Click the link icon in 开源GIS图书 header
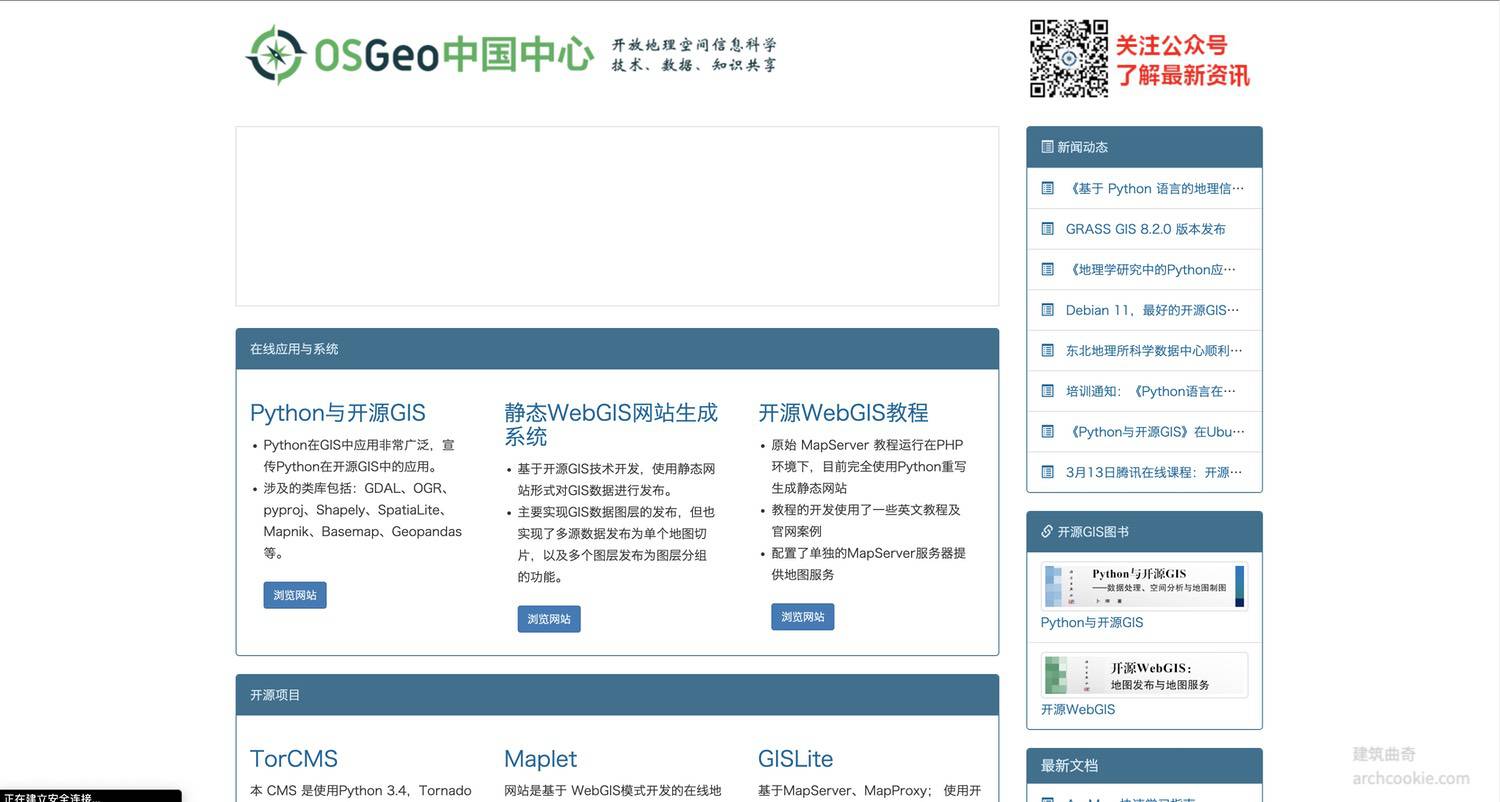Image resolution: width=1500 pixels, height=802 pixels. [1047, 532]
